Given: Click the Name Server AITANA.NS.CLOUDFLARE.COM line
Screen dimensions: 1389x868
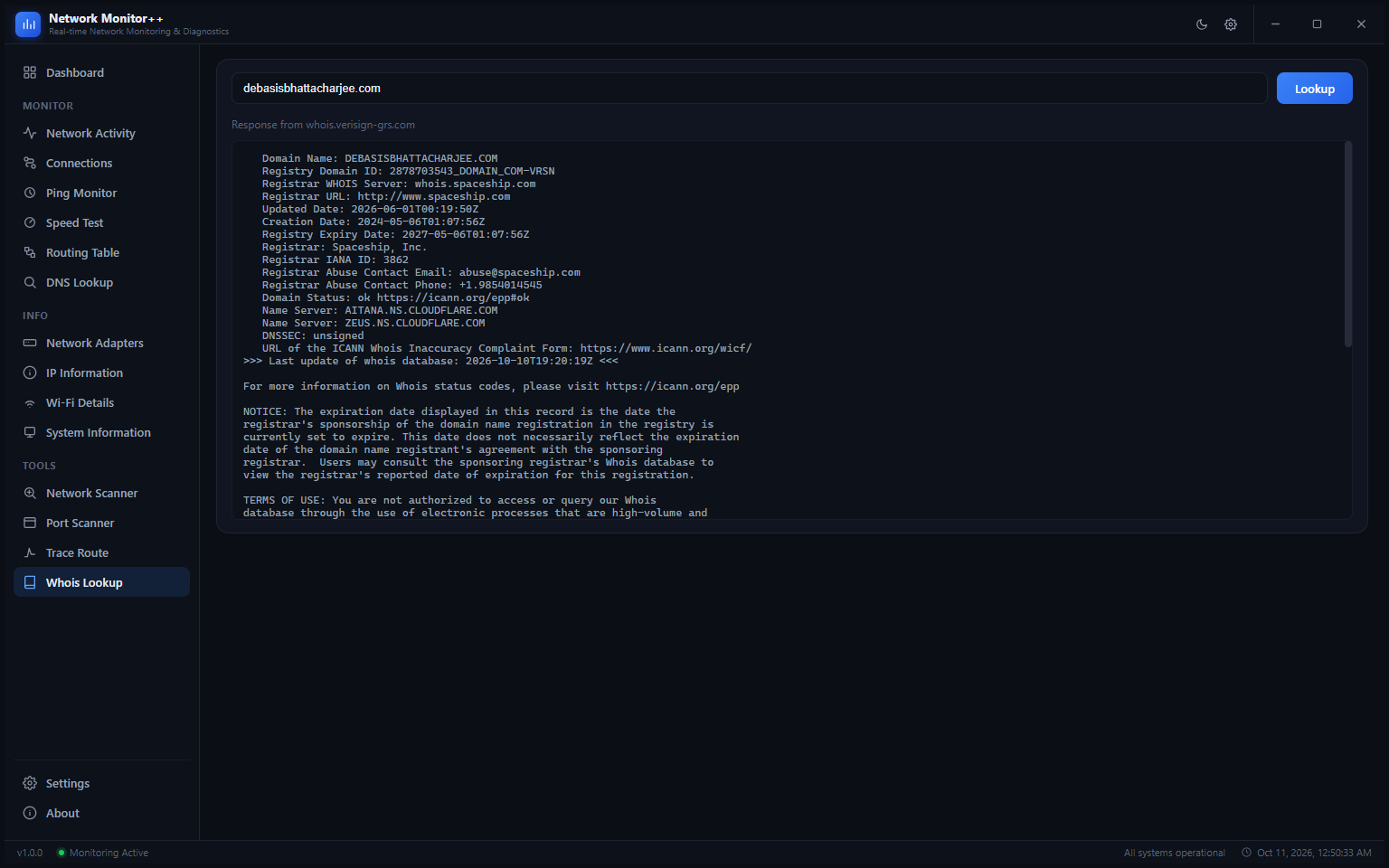Looking at the screenshot, I should coord(380,310).
